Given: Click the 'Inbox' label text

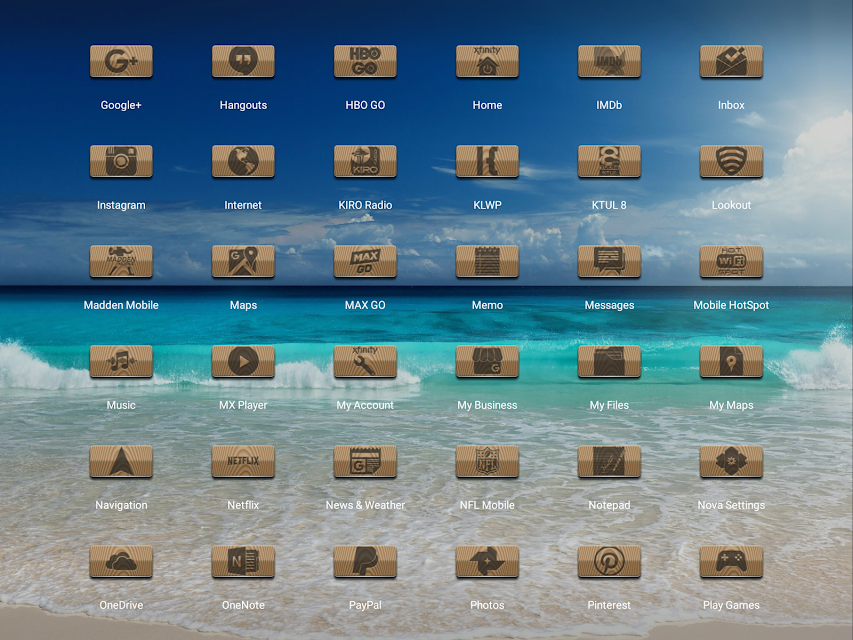Looking at the screenshot, I should point(731,105).
